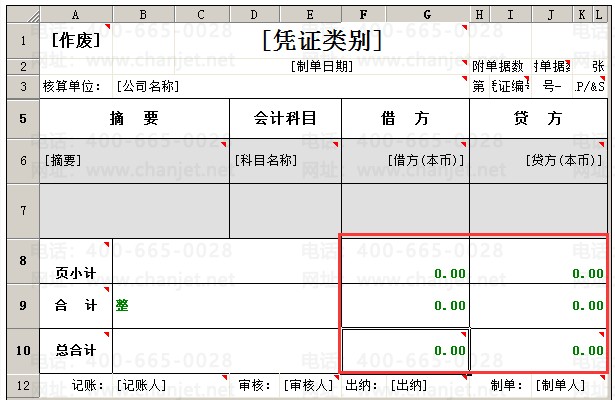Click the 第 cell in row 3
Viewport: 615px width, 400px height.
point(480,86)
